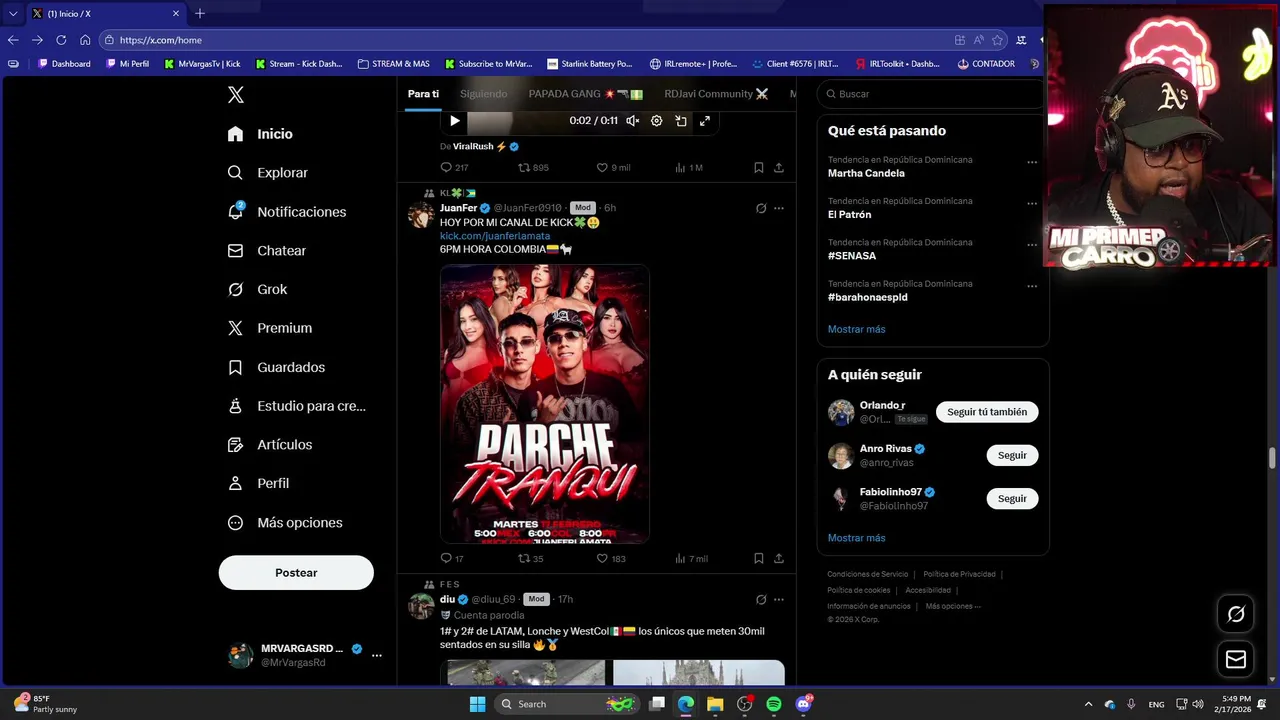Open video settings gear
This screenshot has height=720, width=1280.
(656, 121)
